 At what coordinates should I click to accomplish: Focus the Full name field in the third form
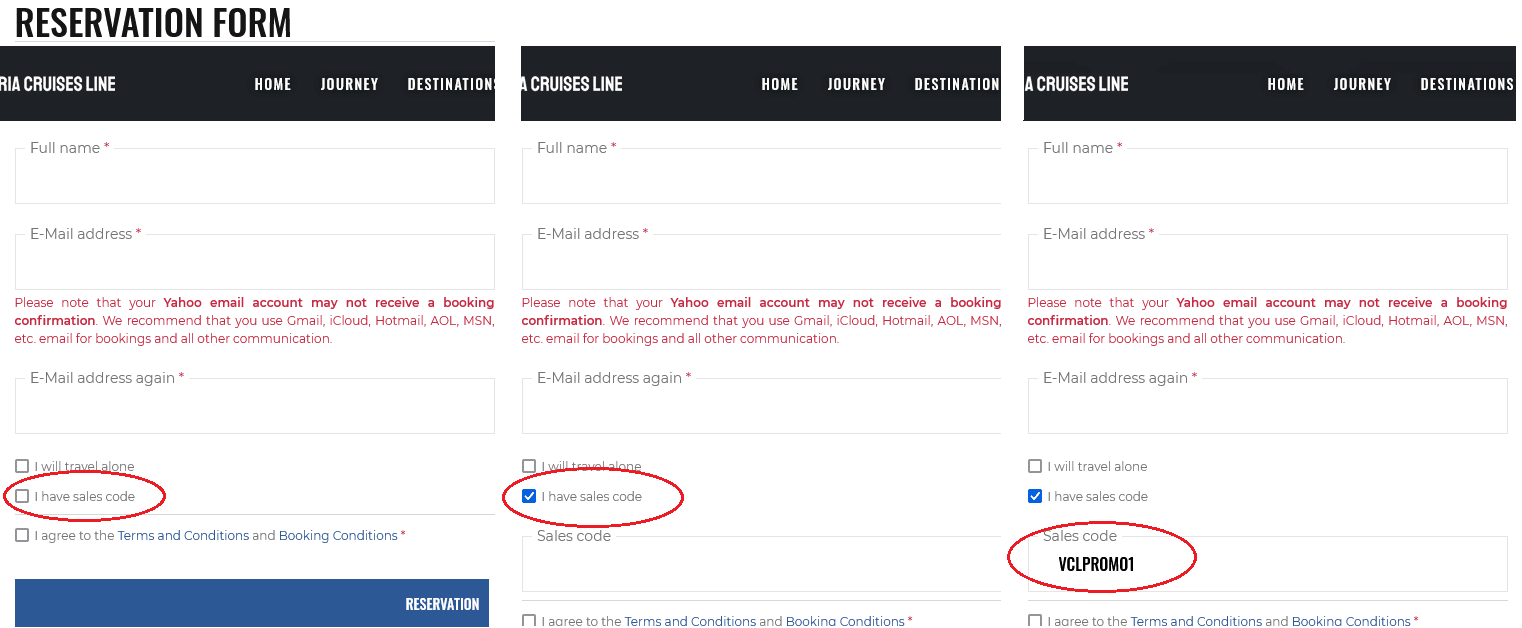1268,176
